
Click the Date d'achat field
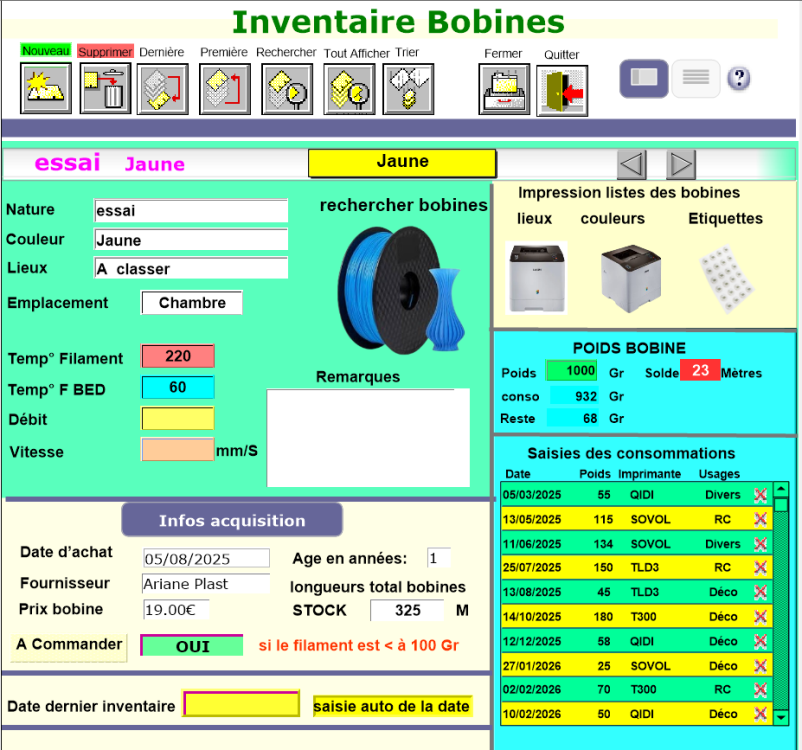pos(206,559)
